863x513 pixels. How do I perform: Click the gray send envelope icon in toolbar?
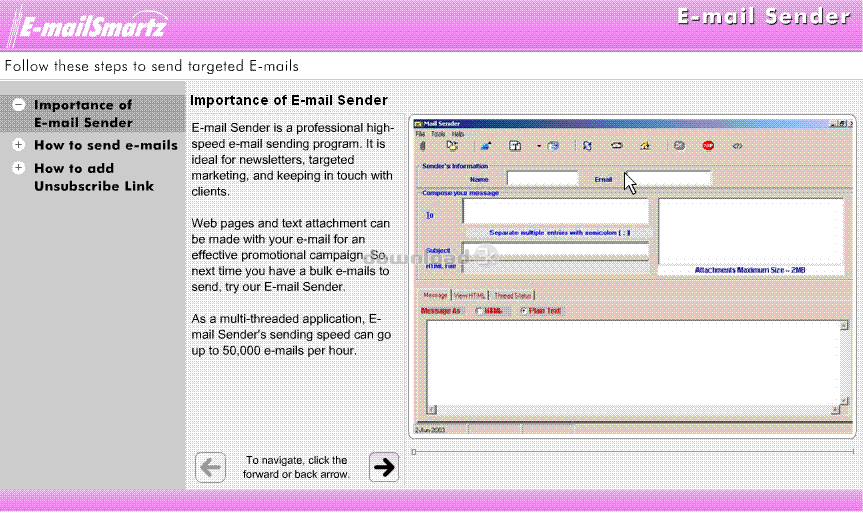tap(680, 146)
